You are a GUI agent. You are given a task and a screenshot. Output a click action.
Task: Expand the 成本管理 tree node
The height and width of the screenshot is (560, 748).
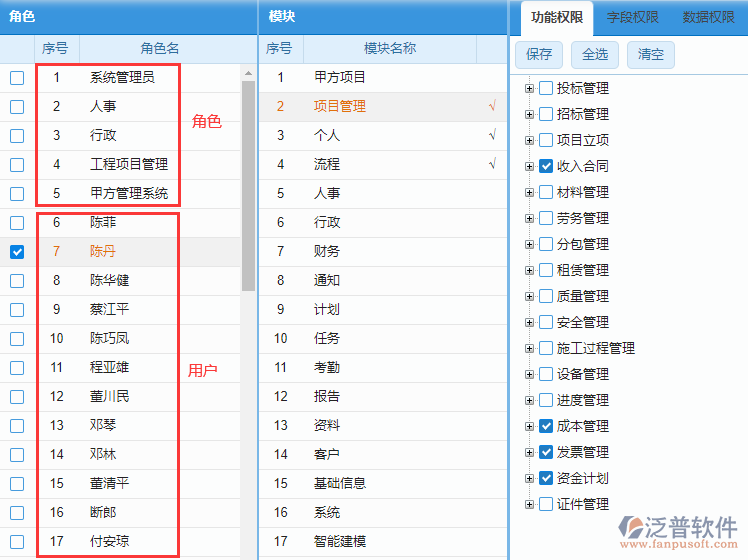tap(529, 426)
